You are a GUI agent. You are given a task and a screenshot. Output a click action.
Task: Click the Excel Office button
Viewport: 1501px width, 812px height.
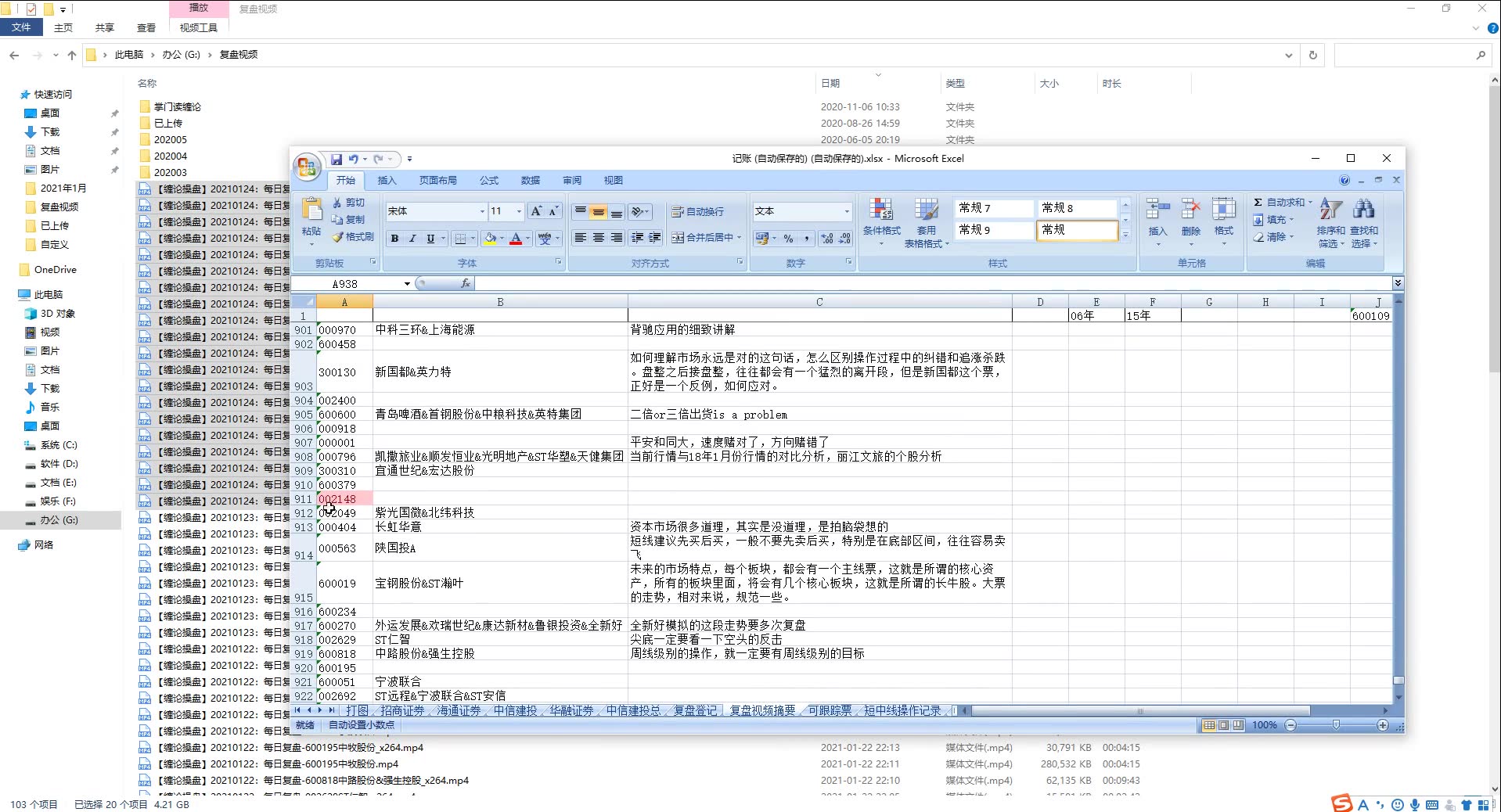(x=306, y=167)
